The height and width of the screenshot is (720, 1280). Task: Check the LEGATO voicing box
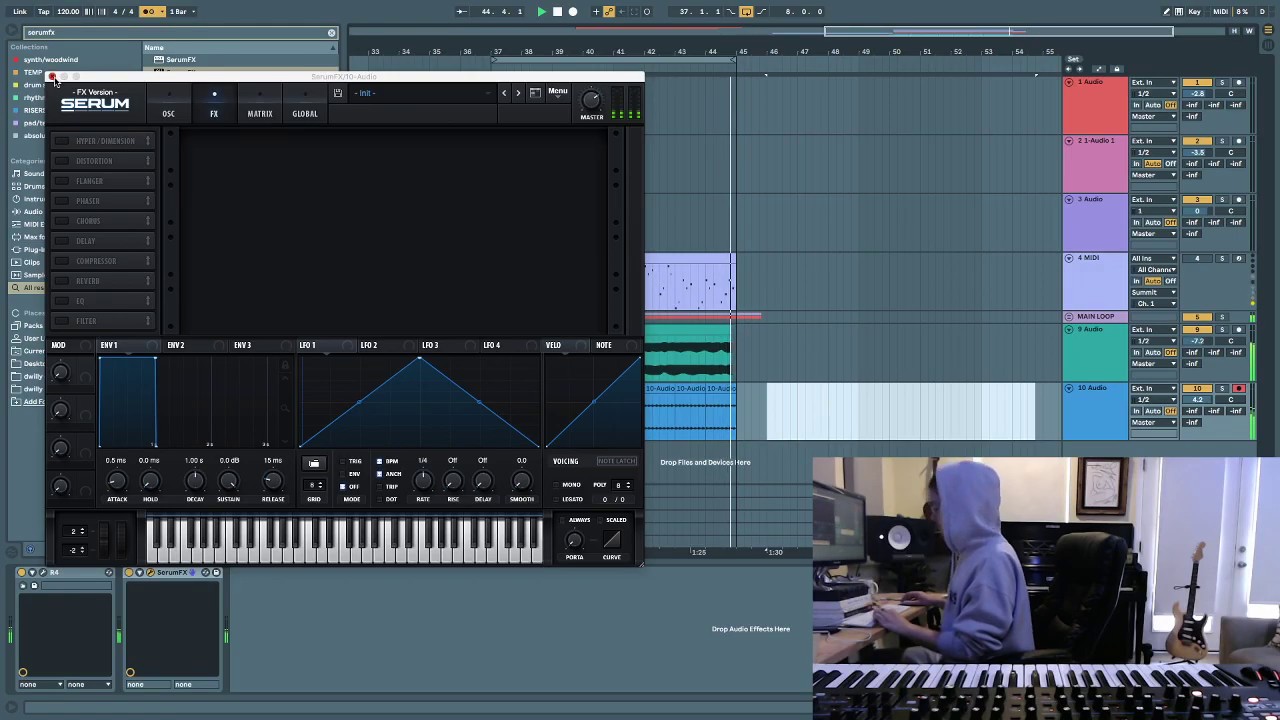(557, 499)
